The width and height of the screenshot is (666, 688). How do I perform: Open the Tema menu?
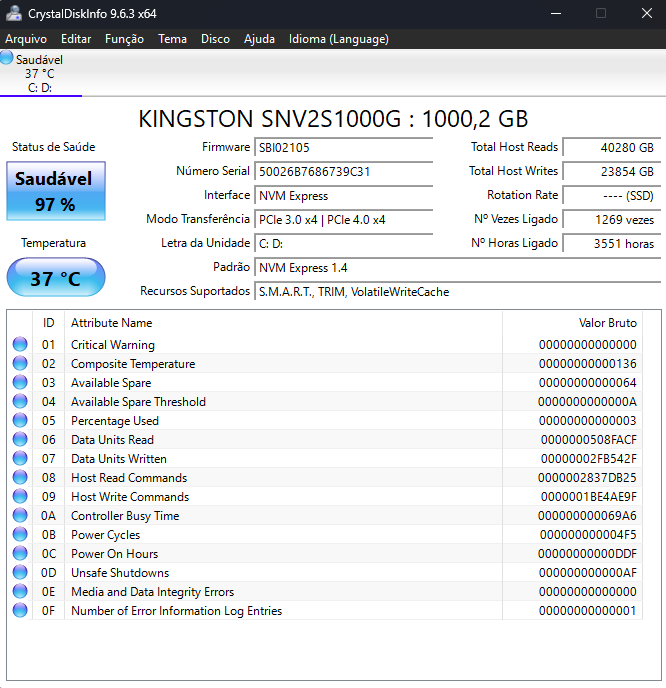(172, 39)
